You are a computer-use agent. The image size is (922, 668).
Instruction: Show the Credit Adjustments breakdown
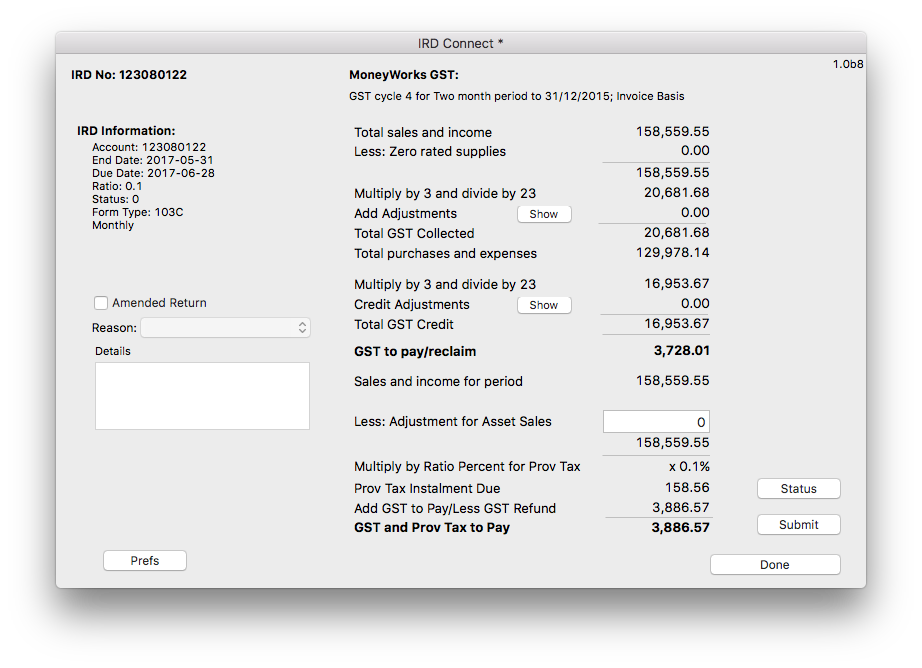point(544,305)
